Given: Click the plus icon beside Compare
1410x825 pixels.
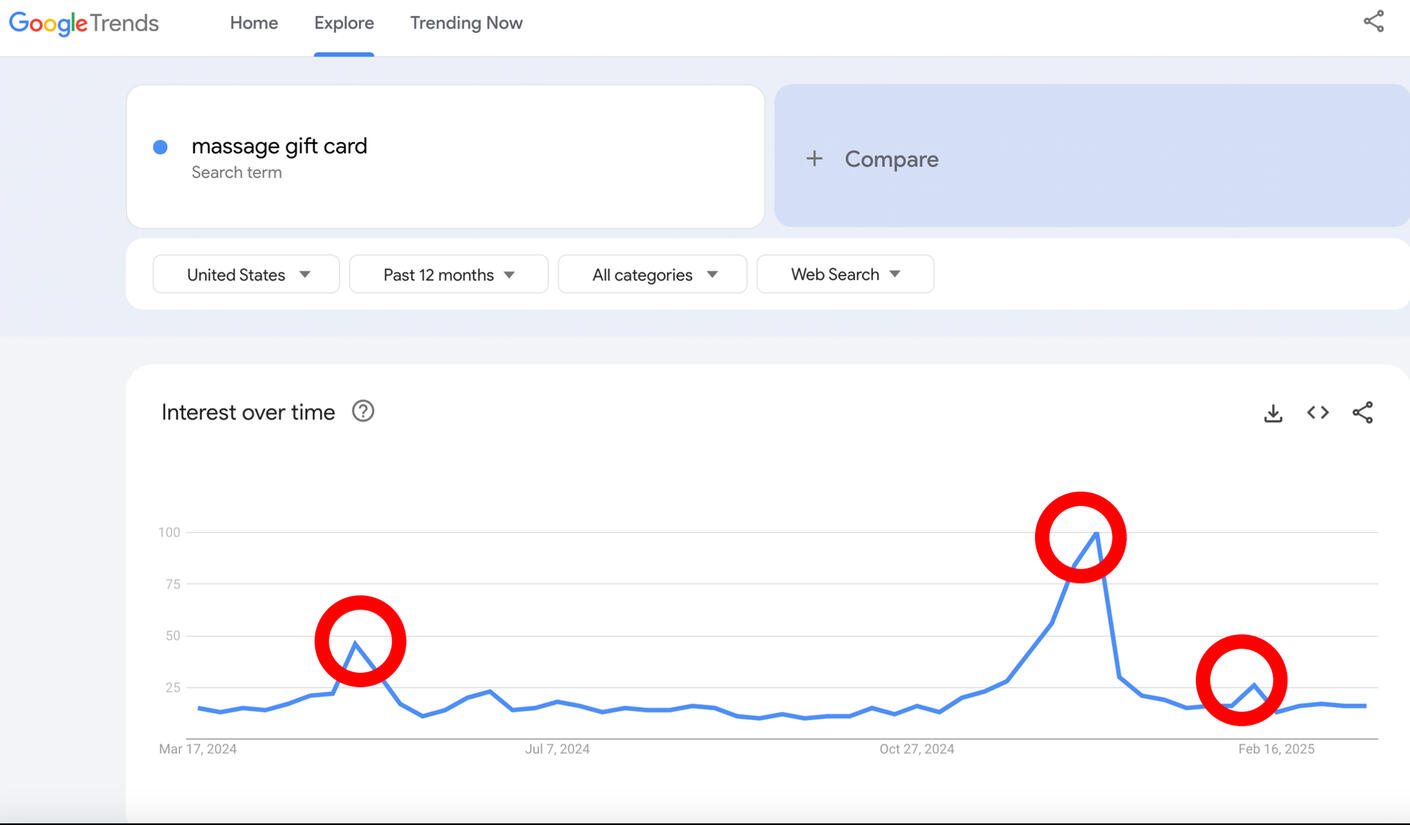Looking at the screenshot, I should tap(815, 159).
